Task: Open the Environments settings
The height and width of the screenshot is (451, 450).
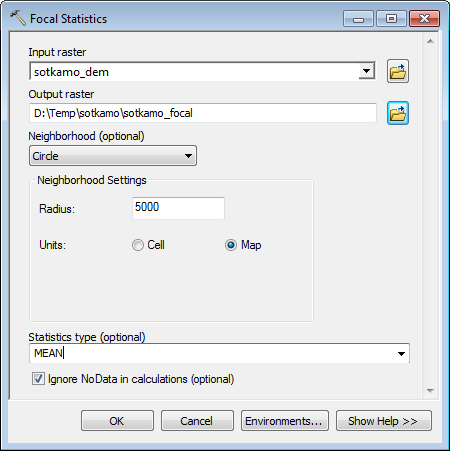Action: click(x=285, y=421)
